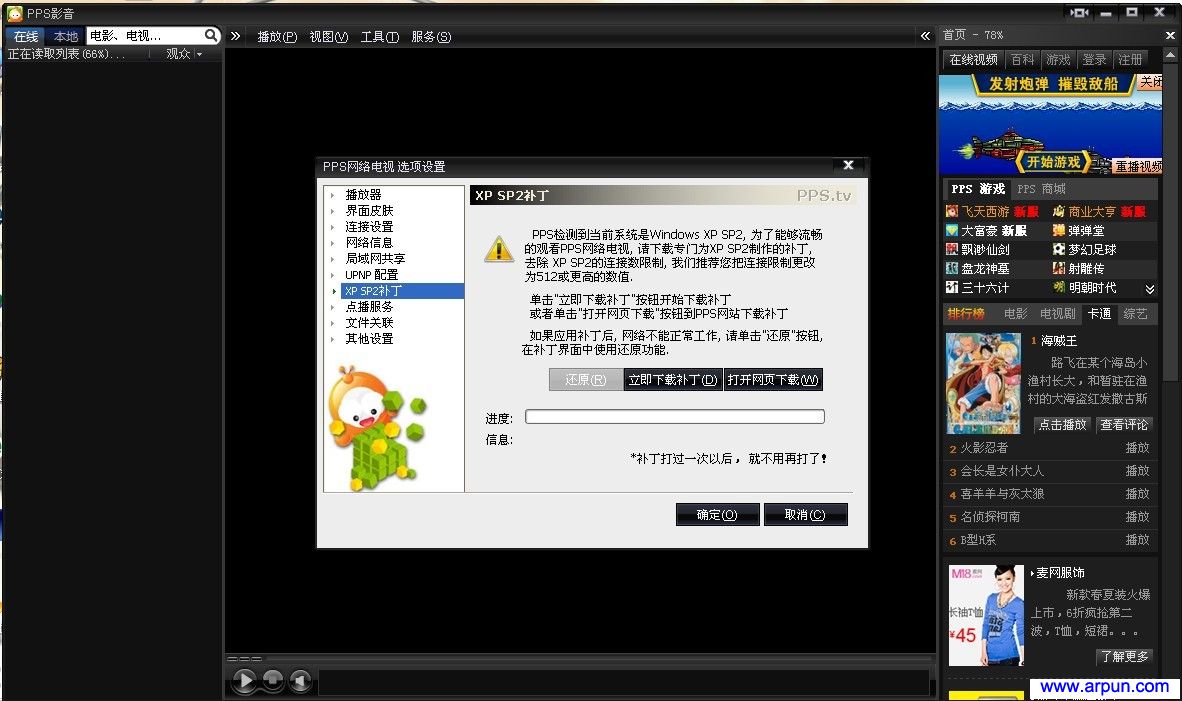This screenshot has height=701, width=1182.
Task: Select the 盘龙神墓 game icon
Action: (951, 268)
